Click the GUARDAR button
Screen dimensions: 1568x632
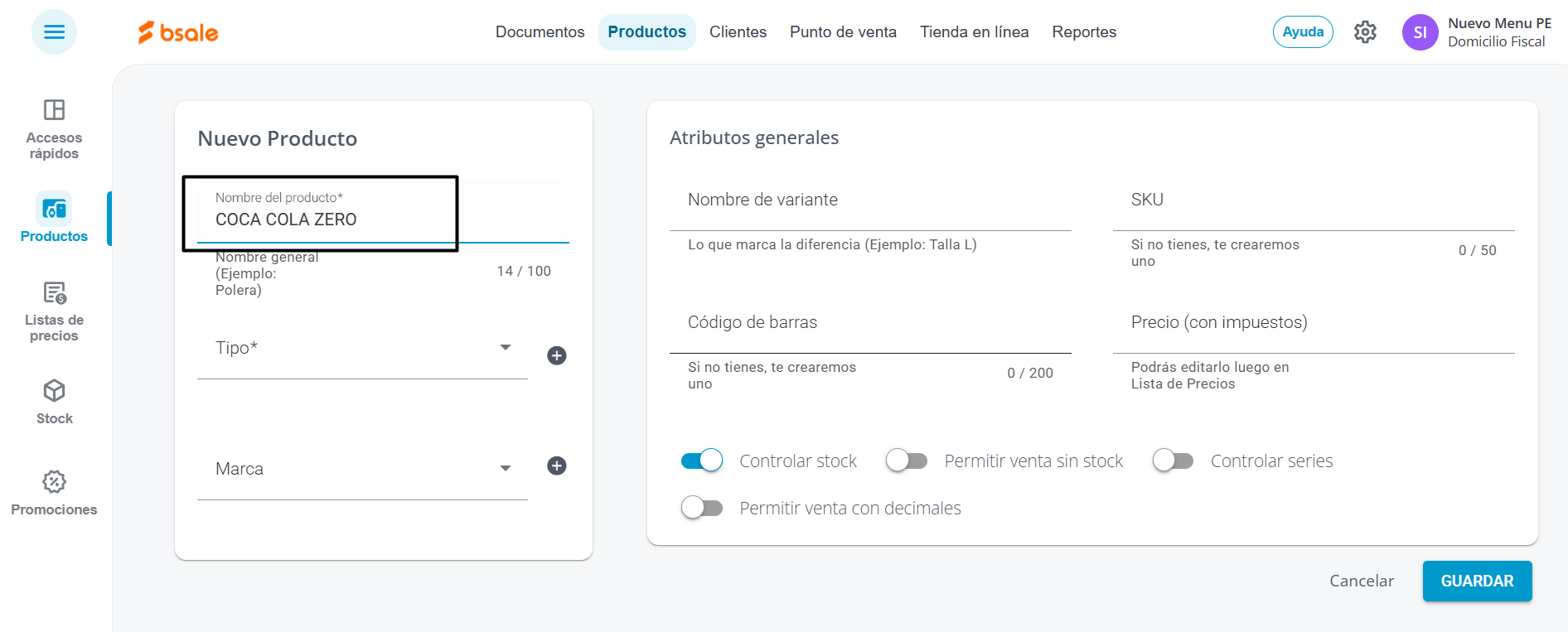1477,581
